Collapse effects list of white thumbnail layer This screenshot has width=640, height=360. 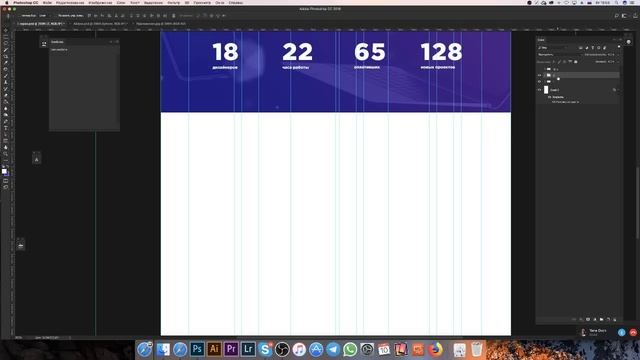[618, 90]
